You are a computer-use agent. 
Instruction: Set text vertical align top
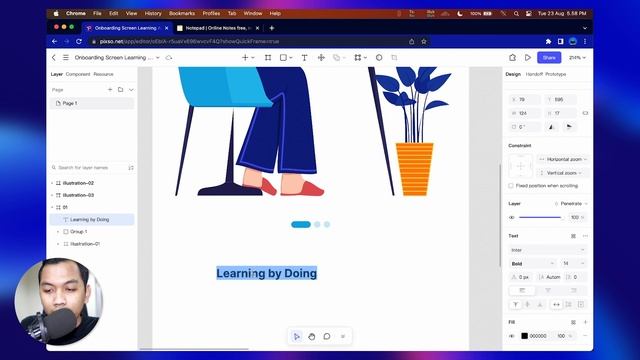tap(516, 304)
